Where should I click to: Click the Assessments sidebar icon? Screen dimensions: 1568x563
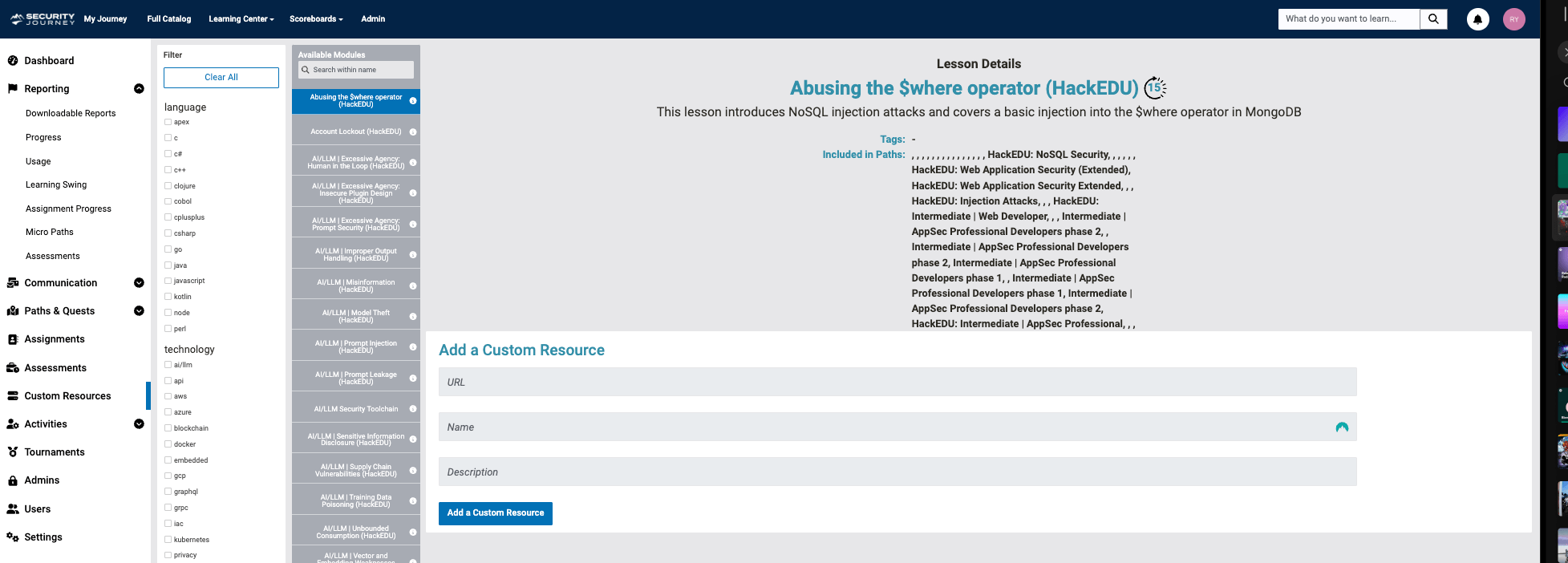coord(13,367)
